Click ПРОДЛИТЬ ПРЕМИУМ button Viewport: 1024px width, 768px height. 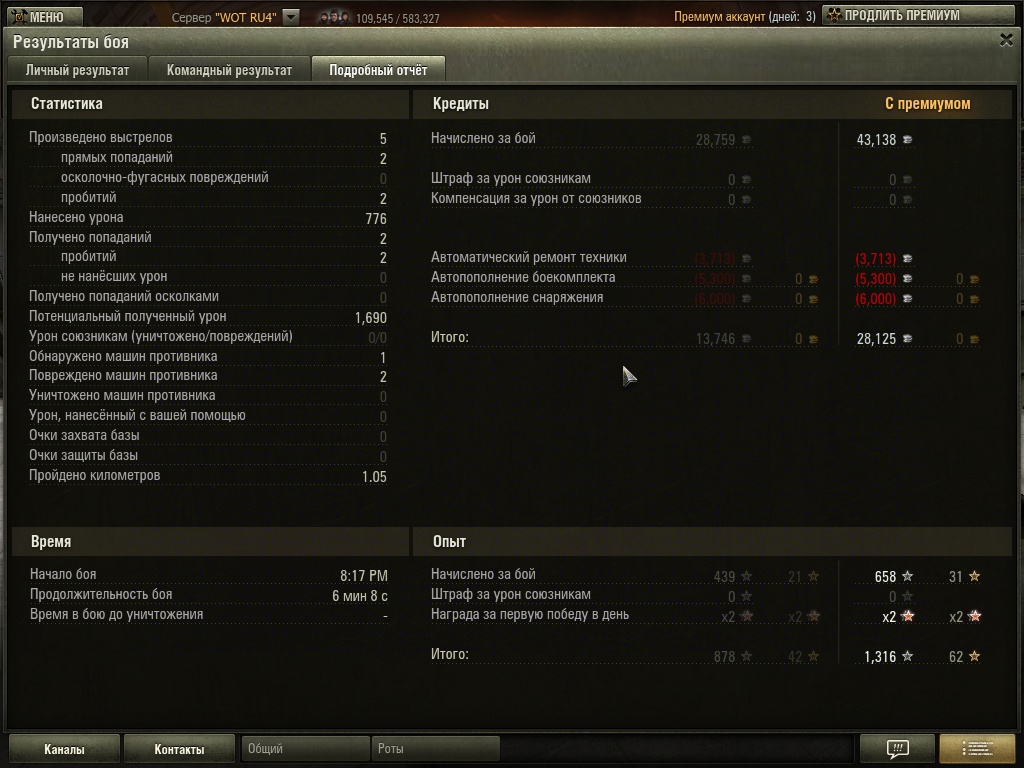(x=919, y=16)
